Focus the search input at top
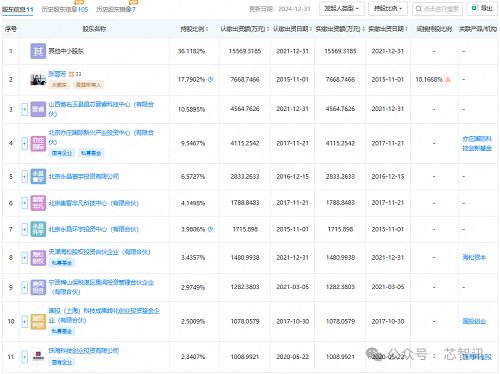 (x=437, y=9)
